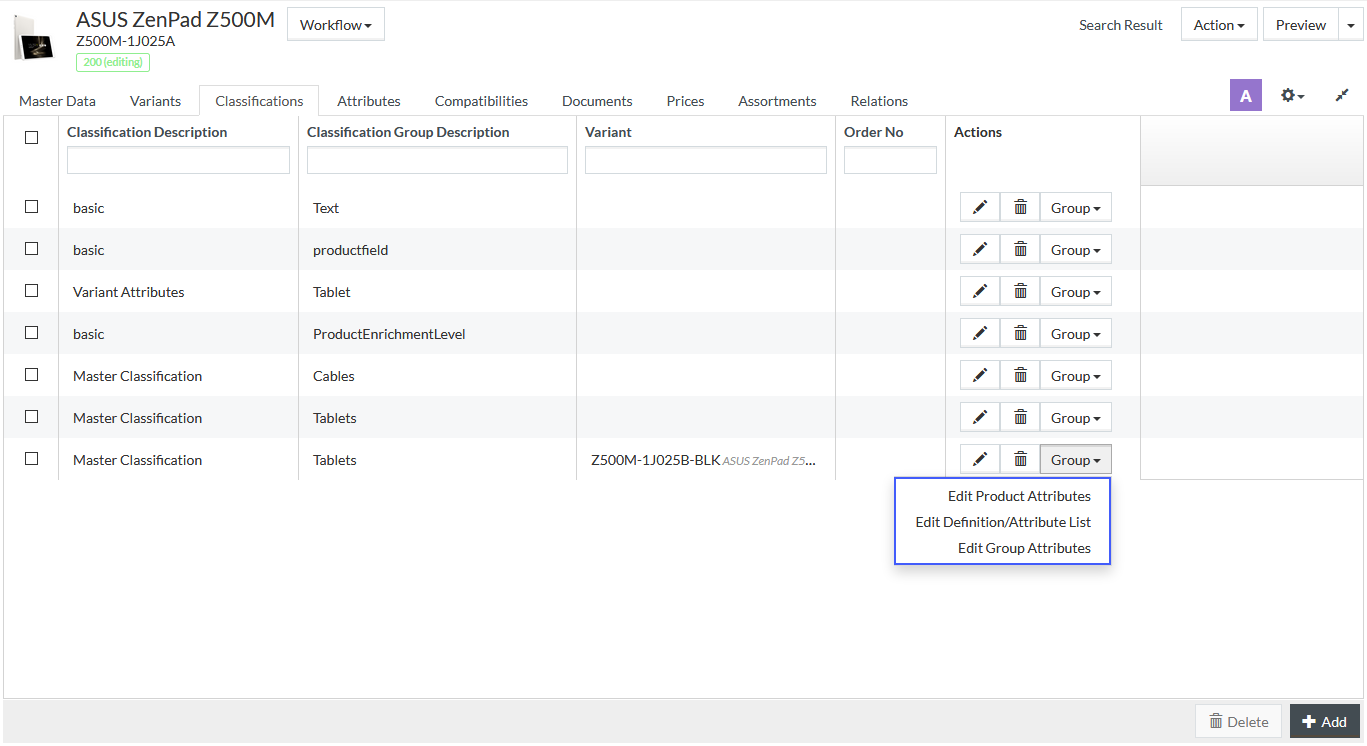Switch to the Documents tab
The height and width of the screenshot is (746, 1367).
coord(597,101)
